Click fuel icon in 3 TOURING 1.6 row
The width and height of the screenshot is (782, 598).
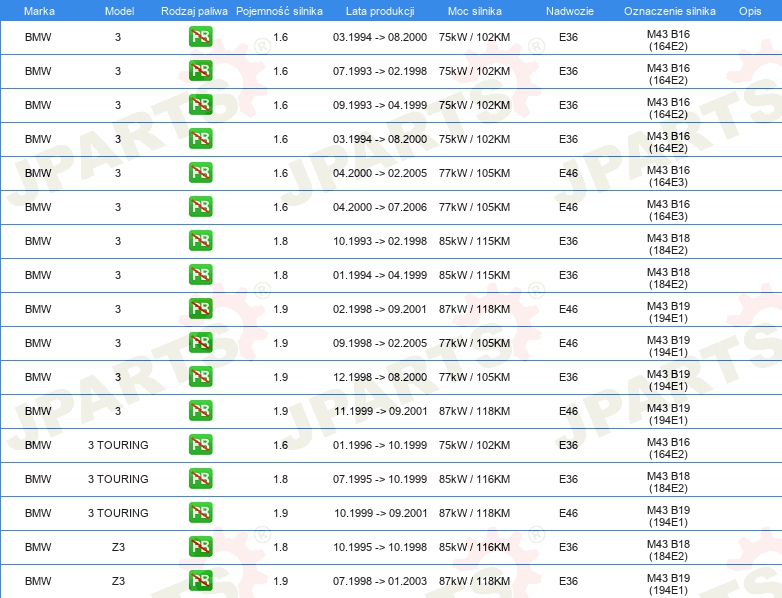coord(200,444)
